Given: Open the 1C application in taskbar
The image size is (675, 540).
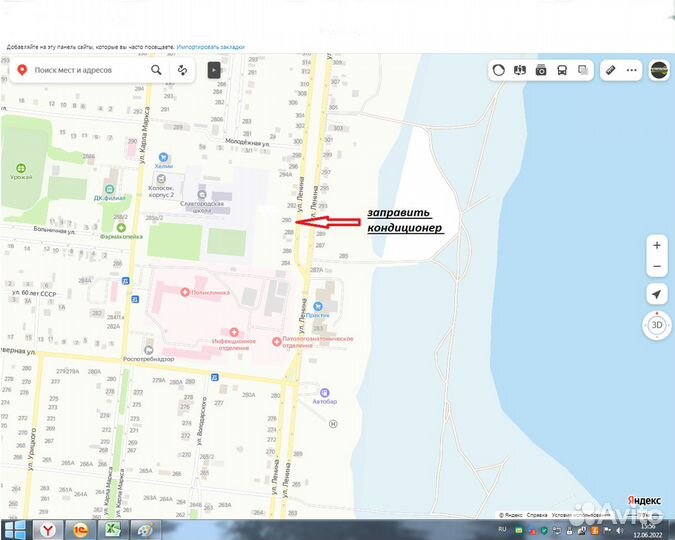Looking at the screenshot, I should click(x=80, y=530).
